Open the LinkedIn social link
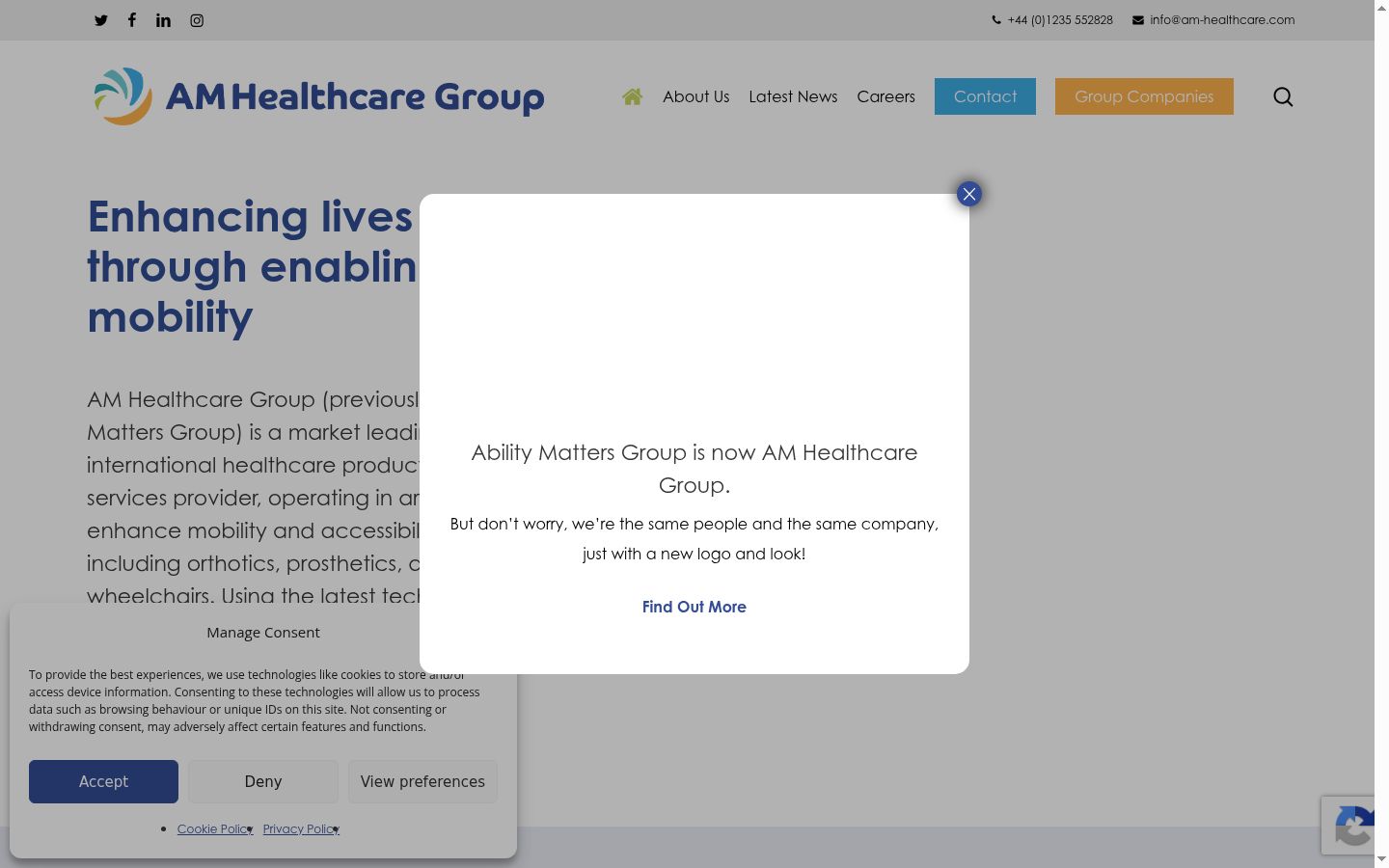 tap(163, 20)
